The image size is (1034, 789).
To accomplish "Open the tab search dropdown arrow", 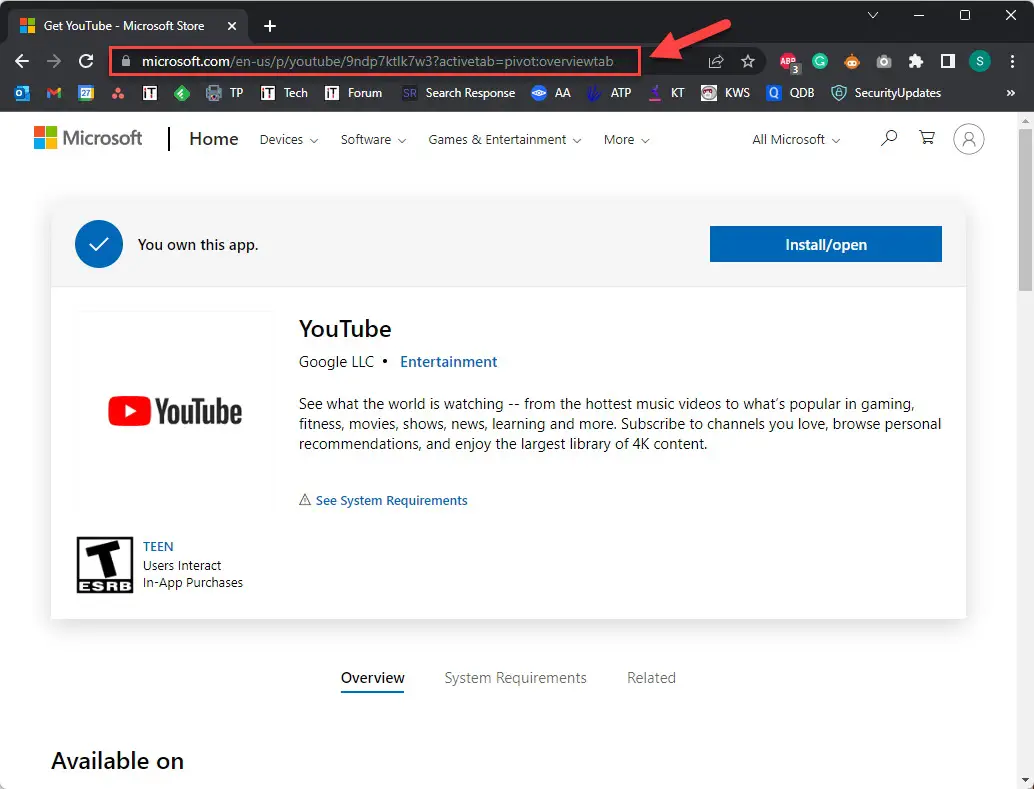I will [873, 15].
